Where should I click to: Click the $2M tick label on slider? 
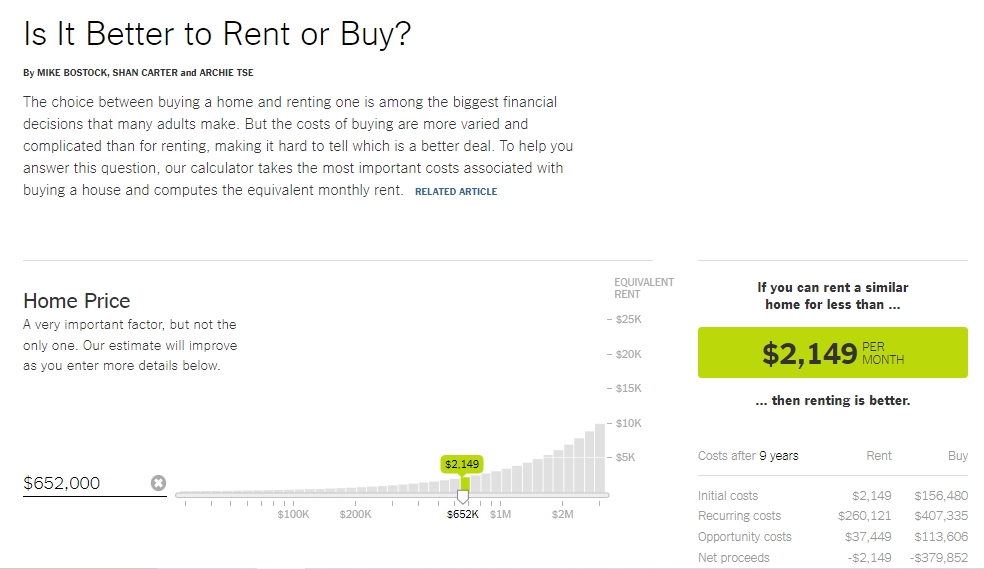coord(563,514)
